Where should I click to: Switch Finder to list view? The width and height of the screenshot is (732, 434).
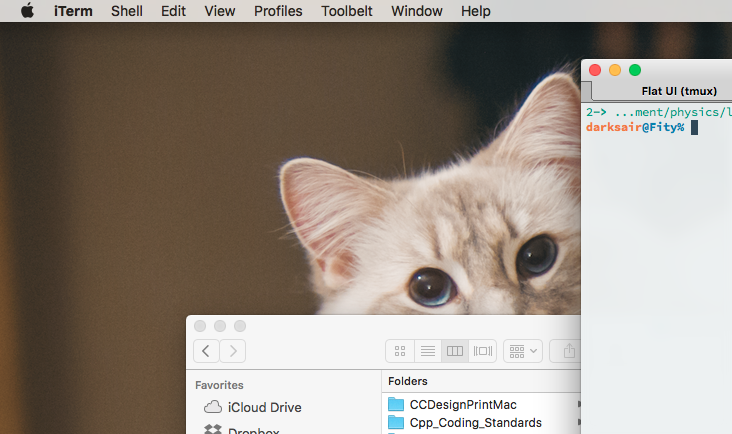click(x=427, y=351)
